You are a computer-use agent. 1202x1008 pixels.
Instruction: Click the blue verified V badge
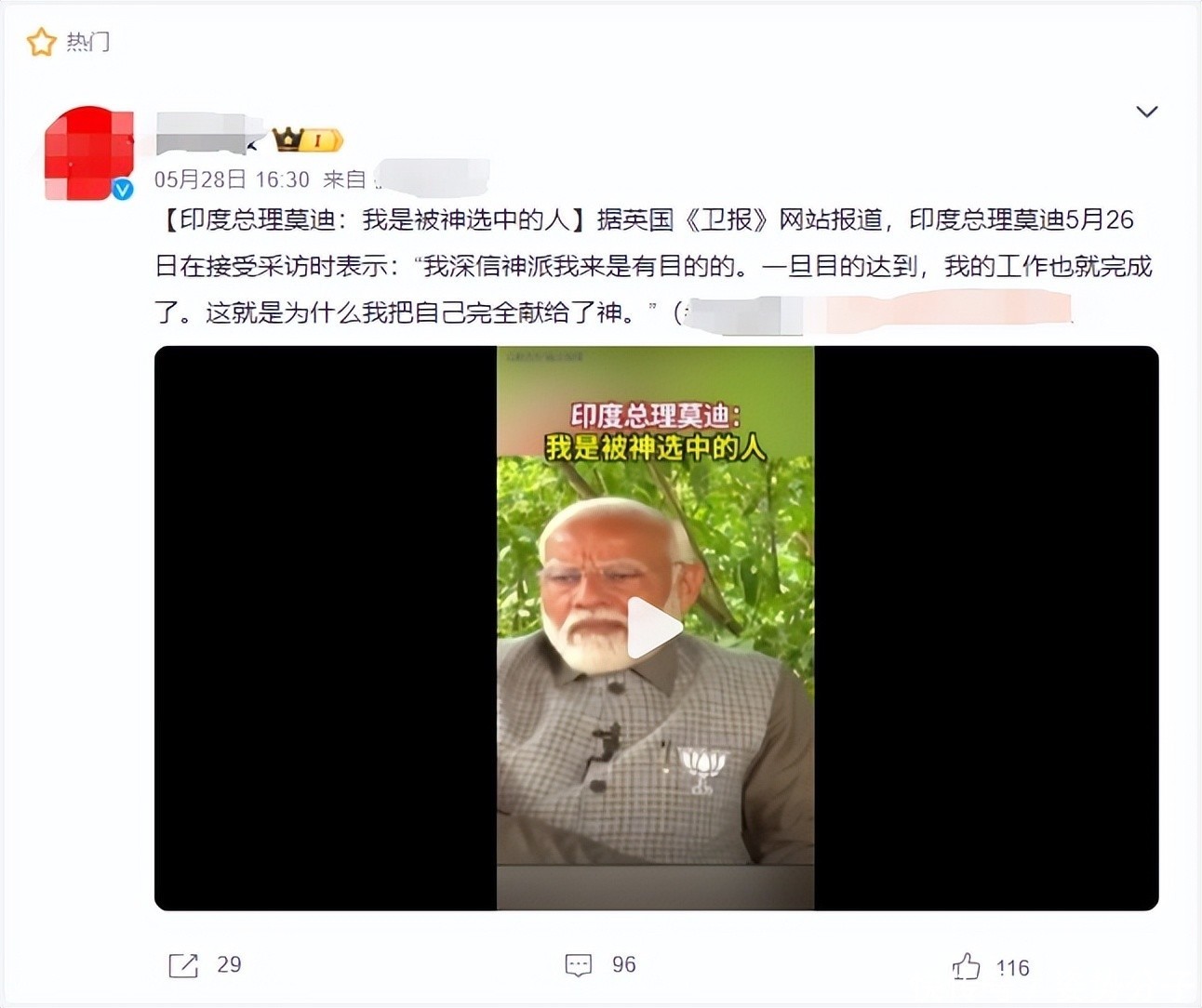[123, 190]
